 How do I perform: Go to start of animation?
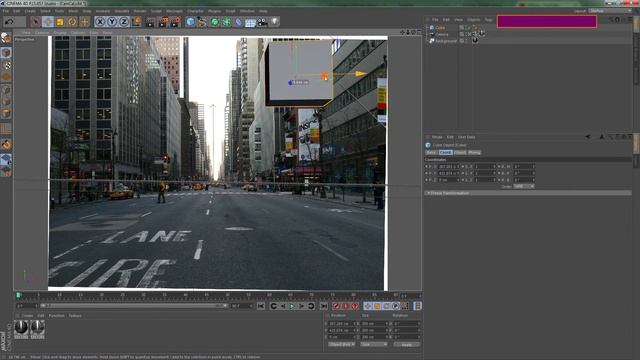point(261,306)
